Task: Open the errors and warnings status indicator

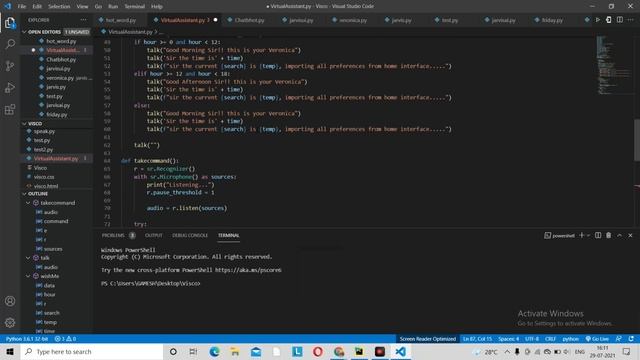Action: tap(65, 339)
